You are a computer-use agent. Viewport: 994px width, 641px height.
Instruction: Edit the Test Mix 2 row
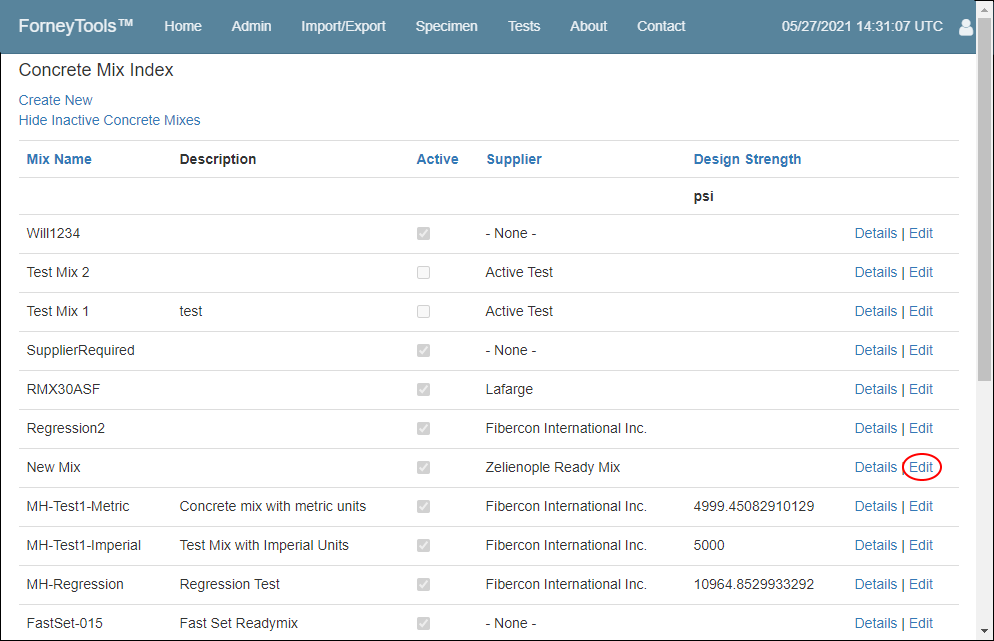tap(921, 273)
